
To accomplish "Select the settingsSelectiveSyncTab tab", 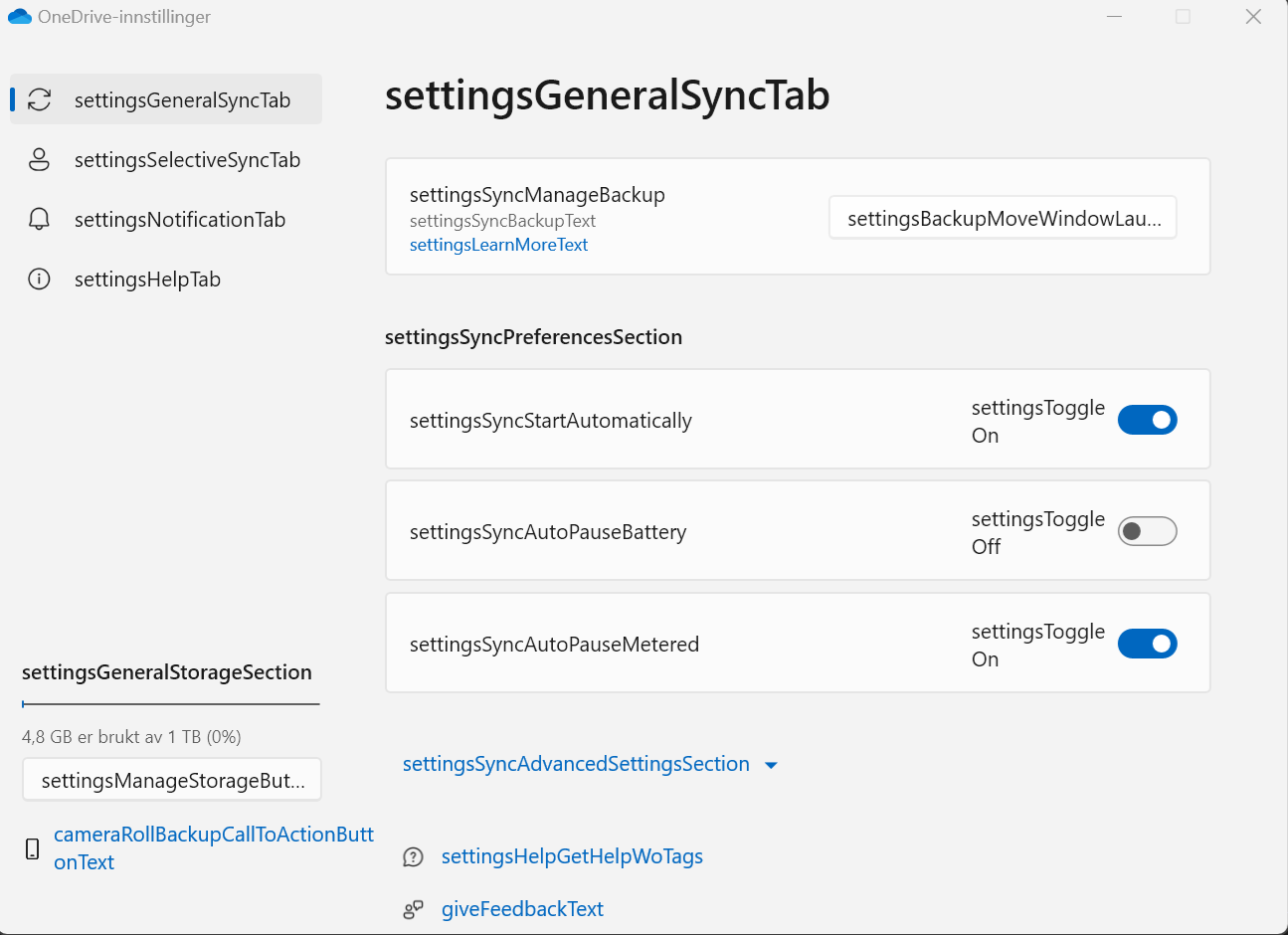I will (x=187, y=160).
